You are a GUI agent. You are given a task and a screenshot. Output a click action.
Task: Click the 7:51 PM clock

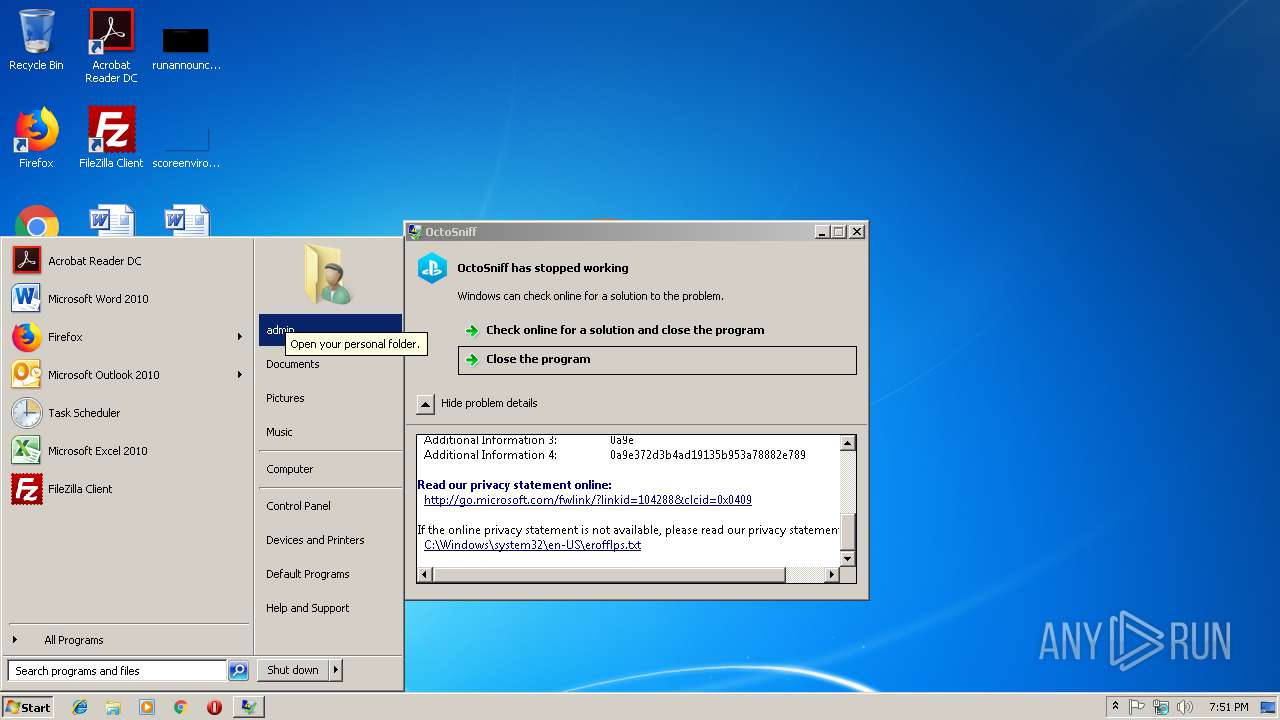(x=1229, y=707)
